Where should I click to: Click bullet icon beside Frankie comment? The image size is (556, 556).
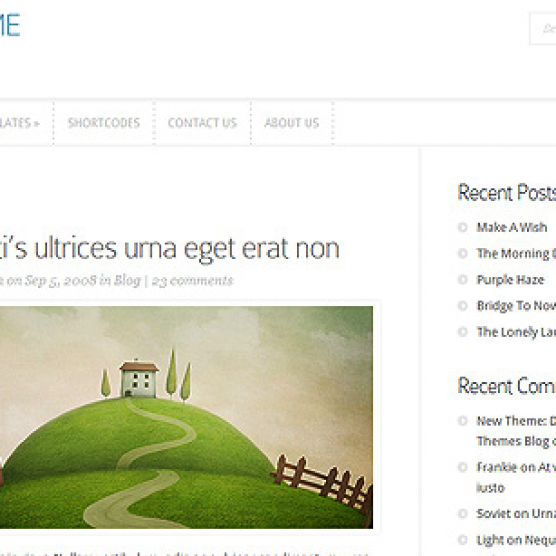click(463, 467)
